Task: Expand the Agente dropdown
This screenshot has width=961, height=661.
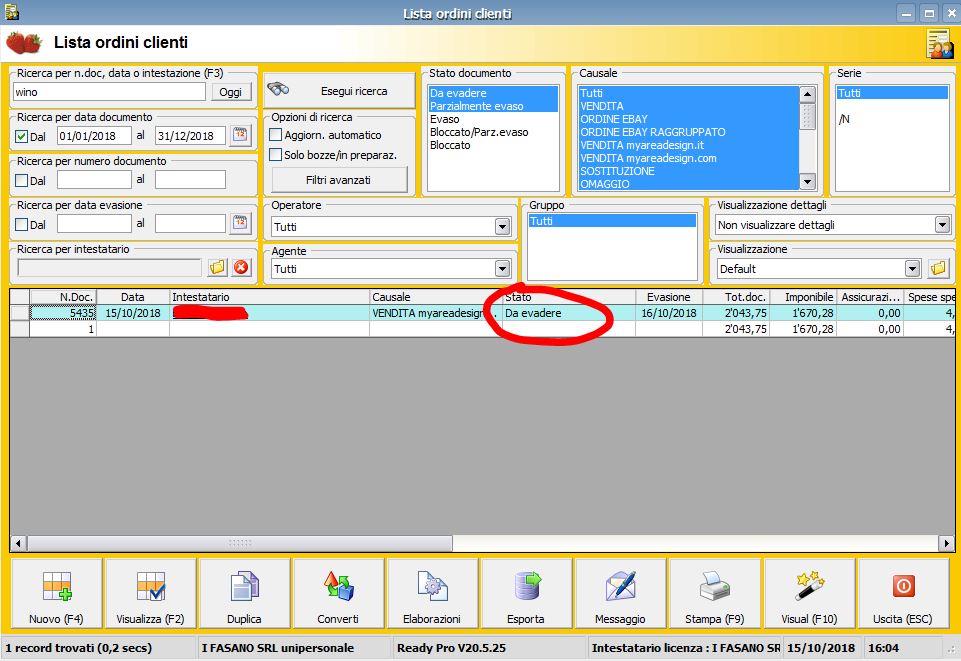Action: [503, 269]
